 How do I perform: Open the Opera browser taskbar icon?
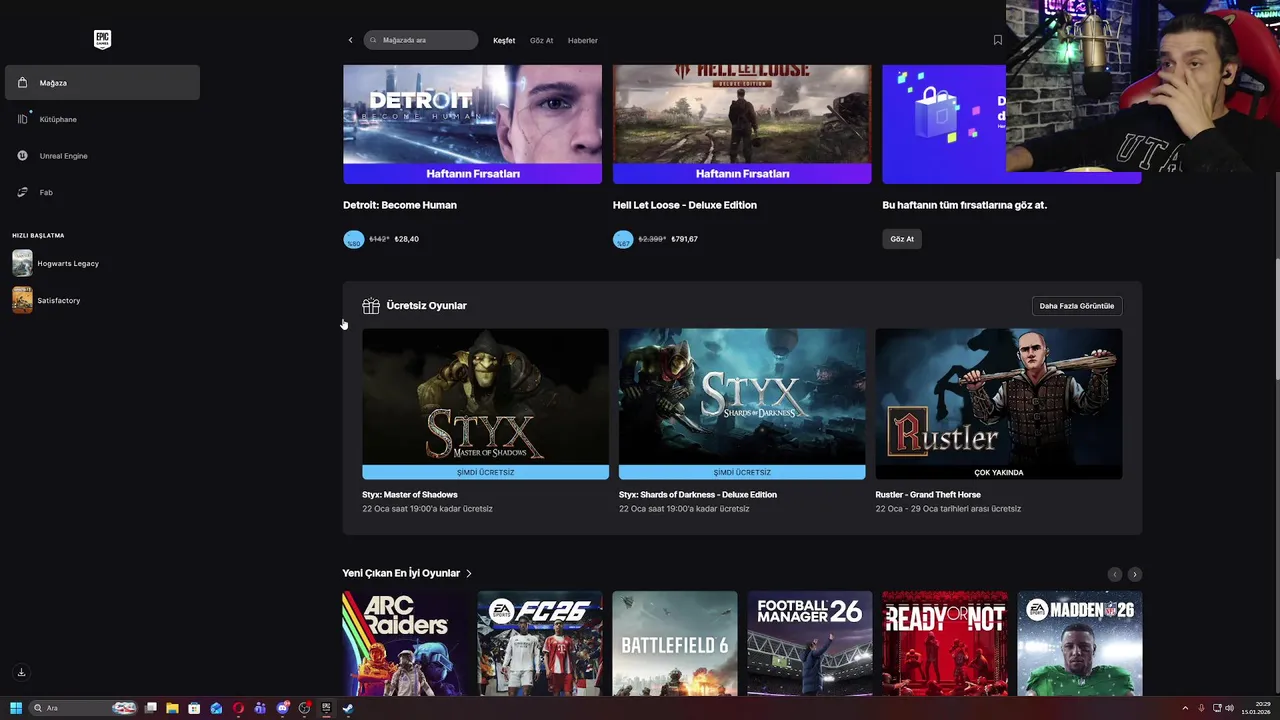(238, 708)
